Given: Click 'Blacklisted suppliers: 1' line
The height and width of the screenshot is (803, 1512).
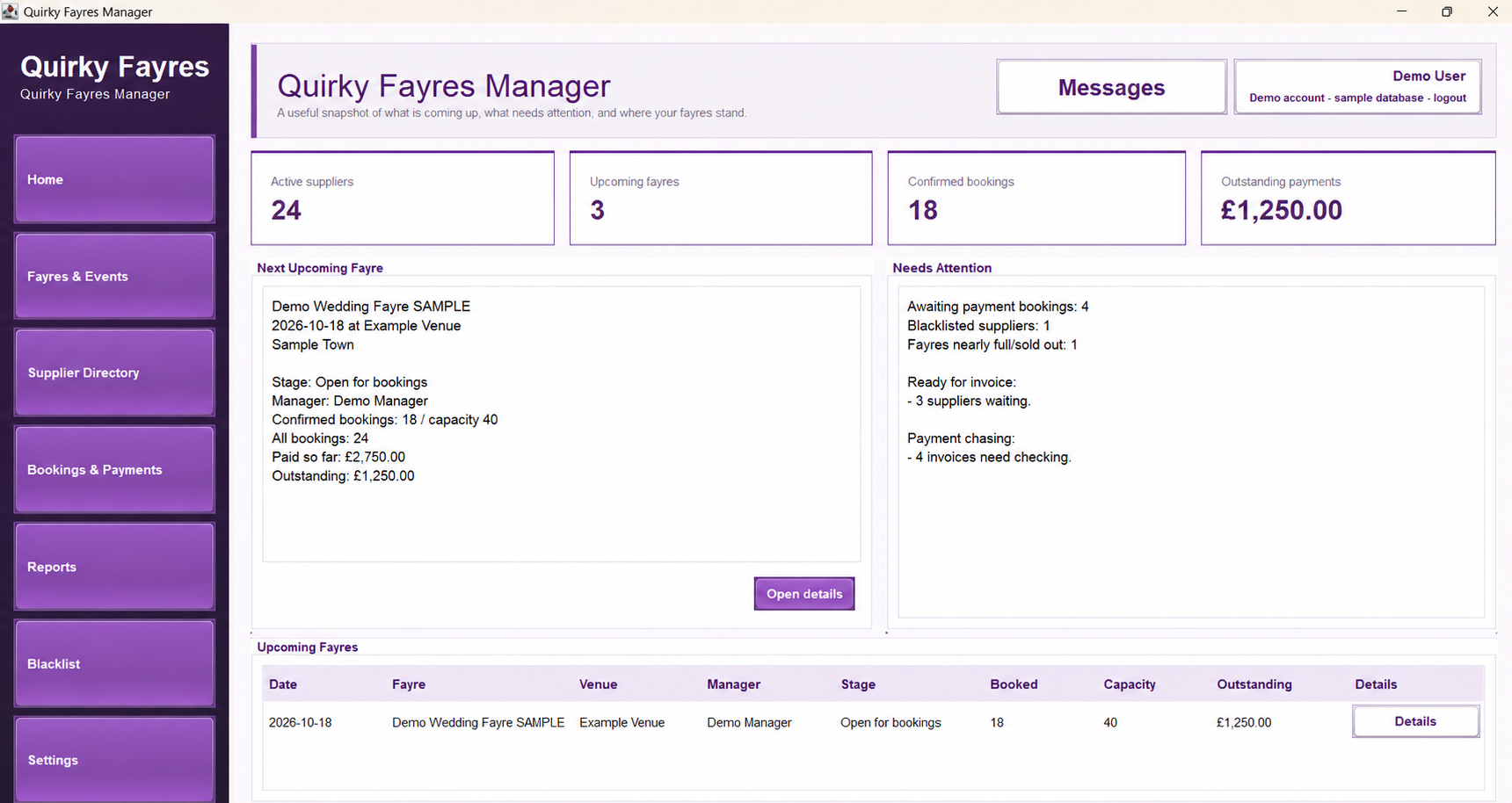Looking at the screenshot, I should 978,325.
